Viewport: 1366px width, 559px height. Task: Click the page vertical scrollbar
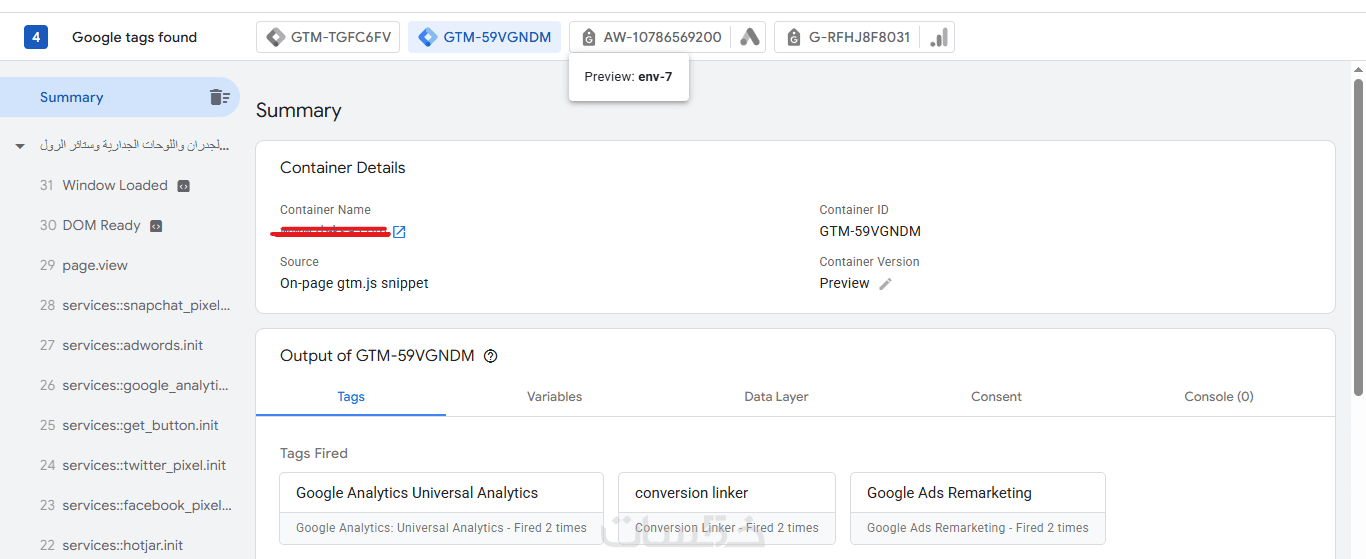[x=1358, y=230]
